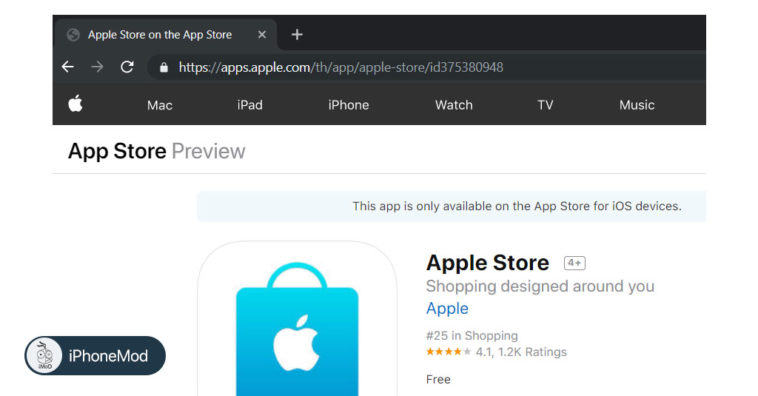Screen dimensions: 758x396
Task: Click the browser back arrow
Action: pyautogui.click(x=68, y=67)
